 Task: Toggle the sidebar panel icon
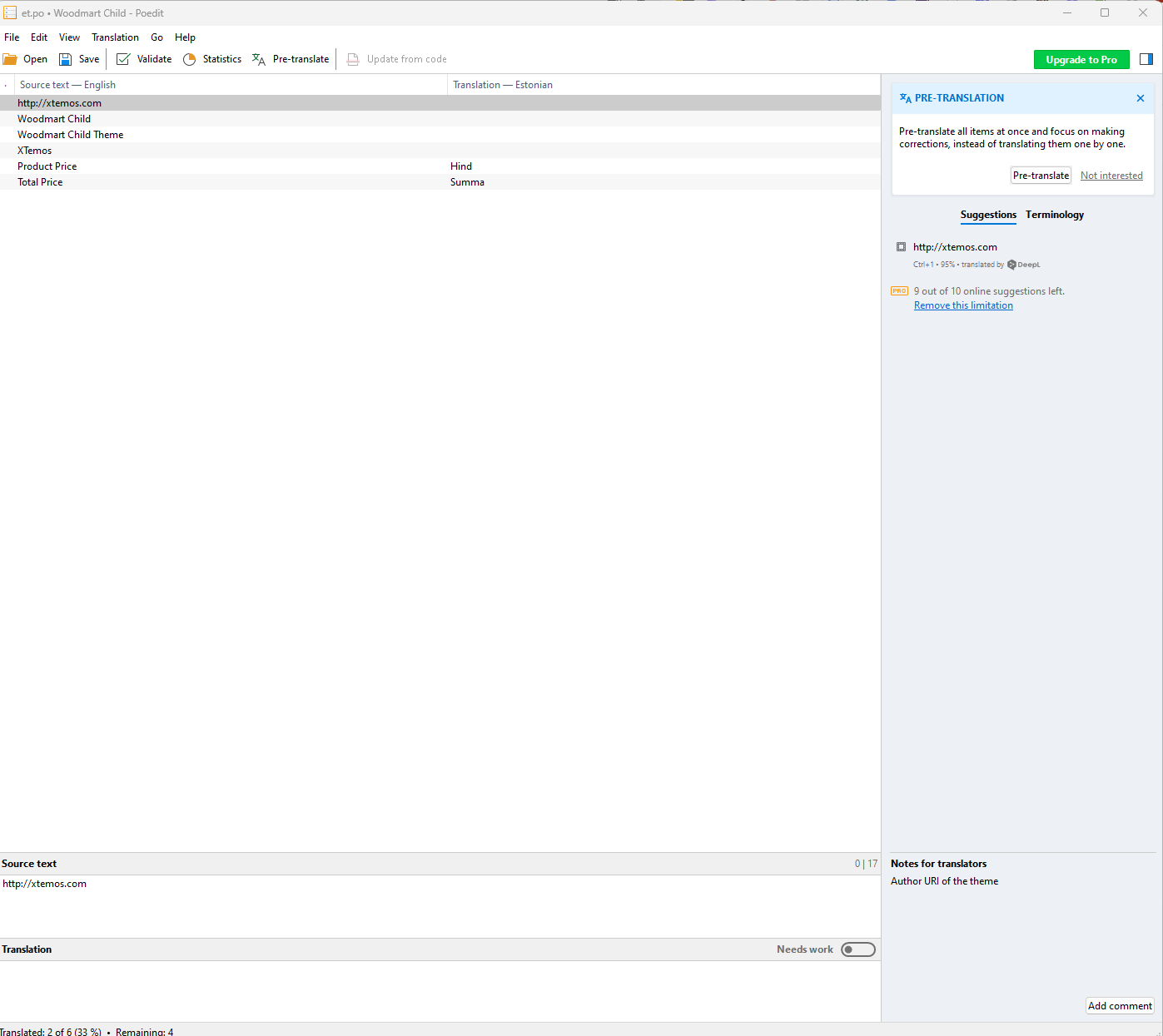[x=1146, y=59]
